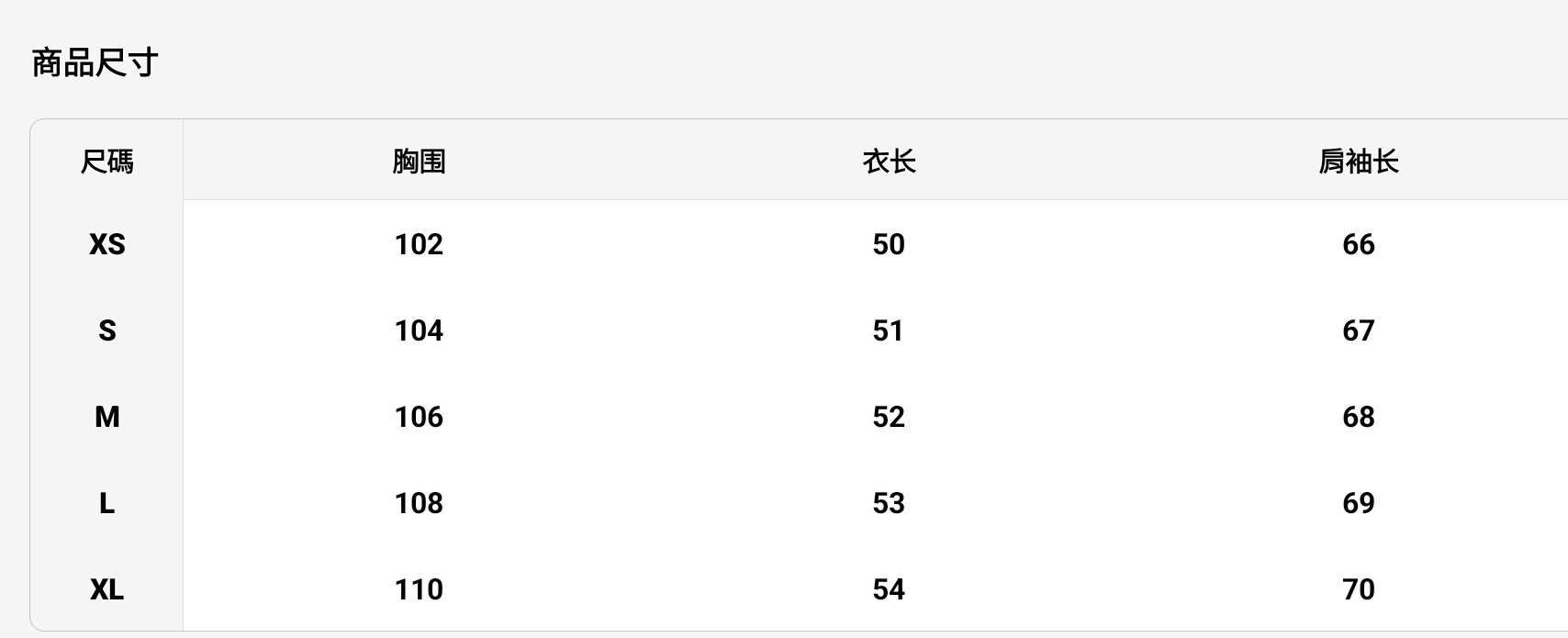The height and width of the screenshot is (638, 1568).
Task: Click the 肩袖长 column header
Action: [1358, 162]
